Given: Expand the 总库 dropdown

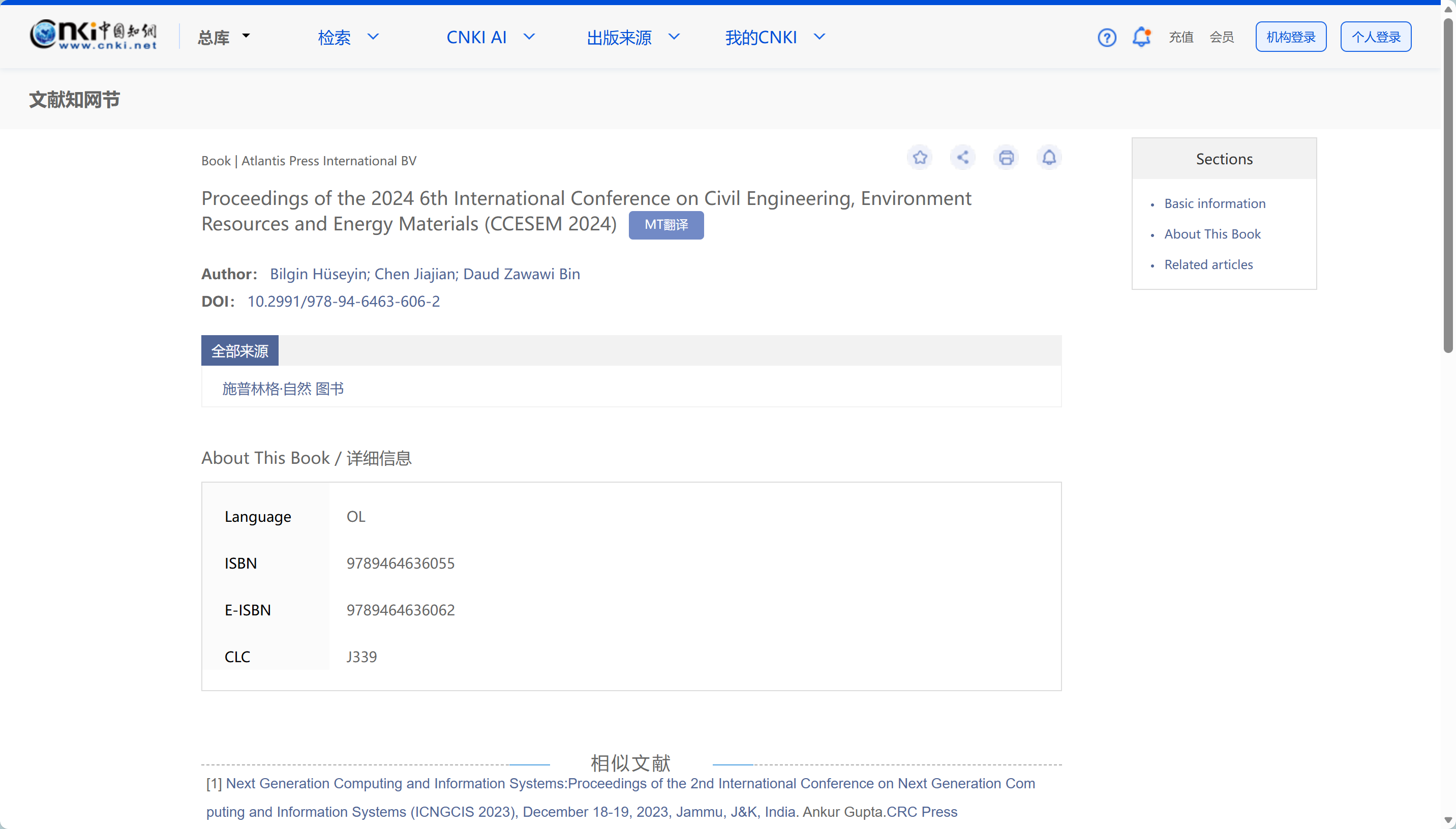Looking at the screenshot, I should point(224,37).
